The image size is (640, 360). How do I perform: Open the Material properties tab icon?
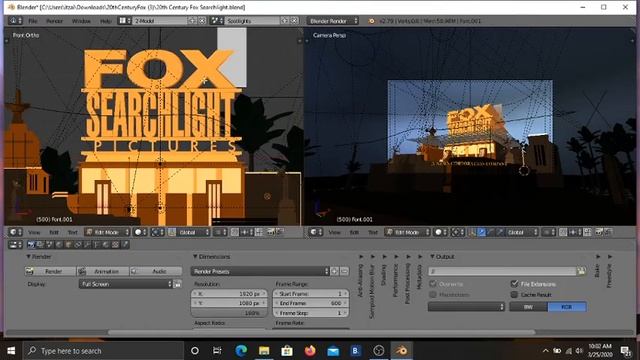pos(106,244)
